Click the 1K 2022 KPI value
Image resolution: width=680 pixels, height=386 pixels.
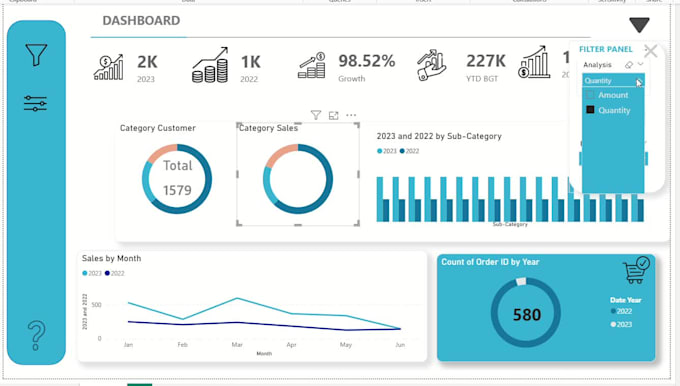(251, 62)
